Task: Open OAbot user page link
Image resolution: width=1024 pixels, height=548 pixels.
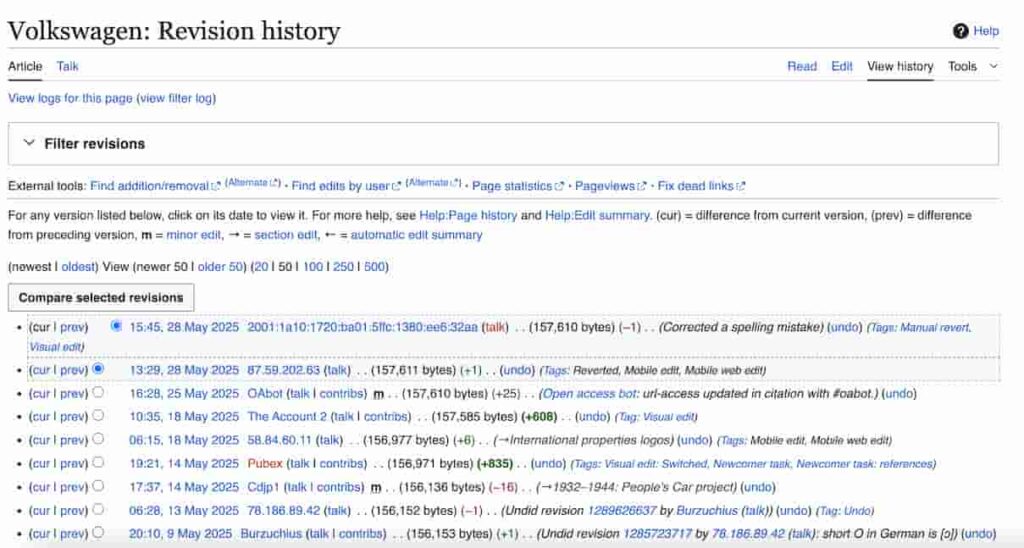Action: (265, 393)
